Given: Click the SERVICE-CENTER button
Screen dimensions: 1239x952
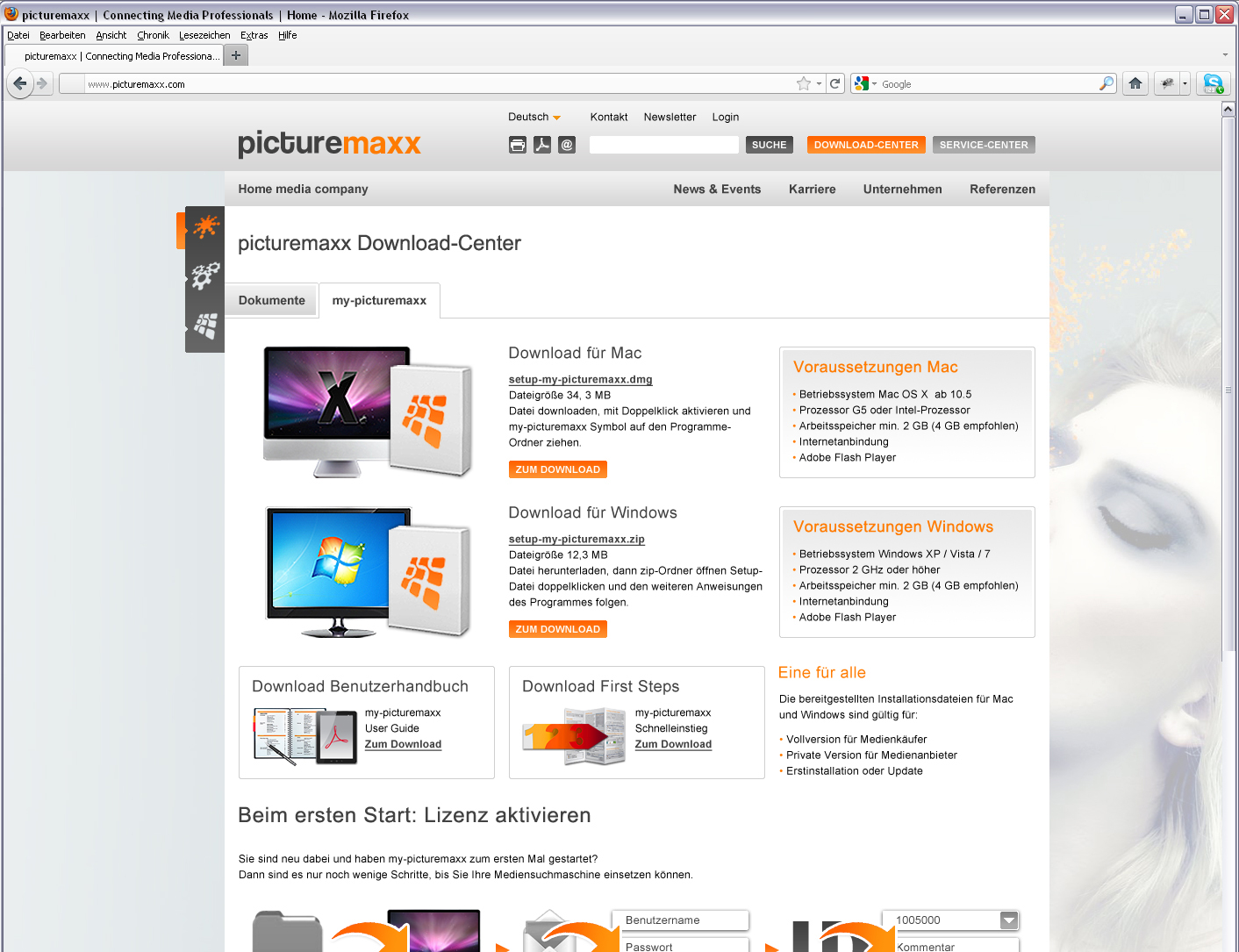Looking at the screenshot, I should (x=984, y=145).
